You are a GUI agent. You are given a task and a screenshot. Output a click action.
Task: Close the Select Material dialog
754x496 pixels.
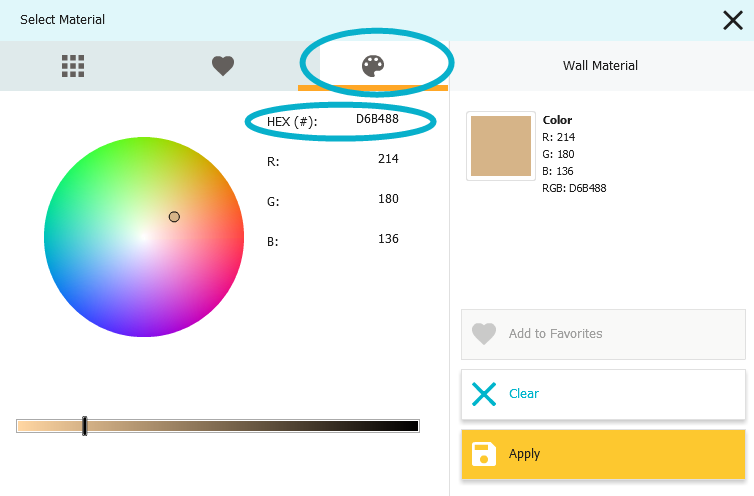coord(733,20)
